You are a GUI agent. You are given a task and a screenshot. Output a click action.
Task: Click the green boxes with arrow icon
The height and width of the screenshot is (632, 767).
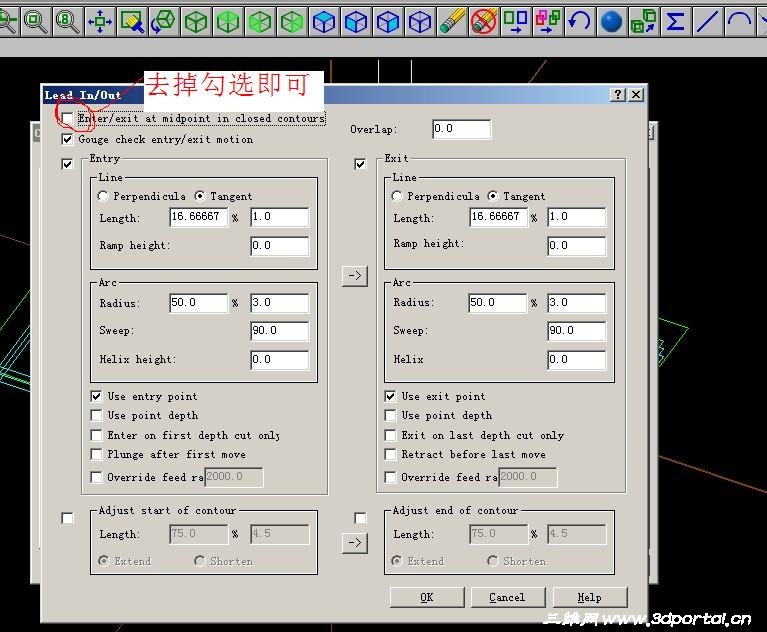644,22
